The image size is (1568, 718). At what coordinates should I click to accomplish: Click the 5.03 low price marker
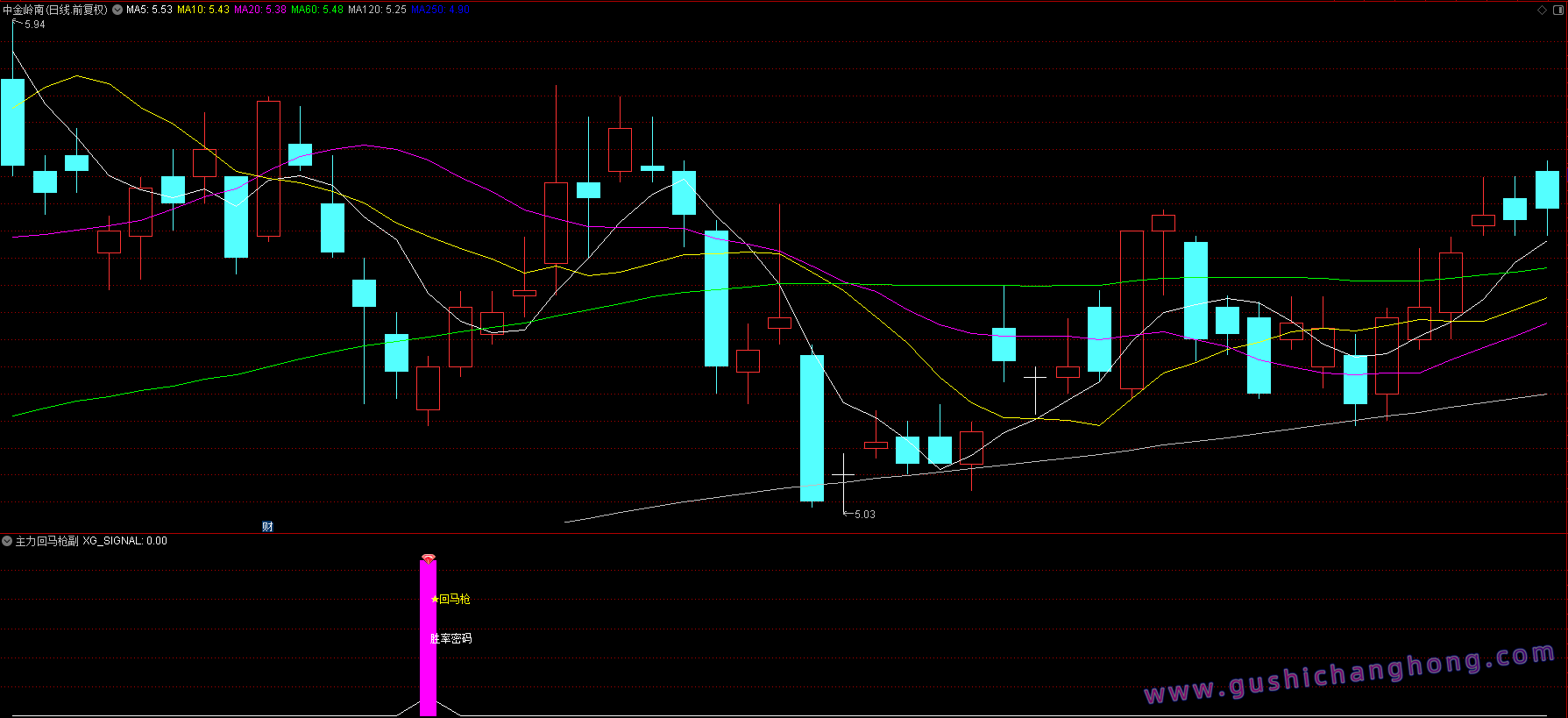tap(864, 515)
